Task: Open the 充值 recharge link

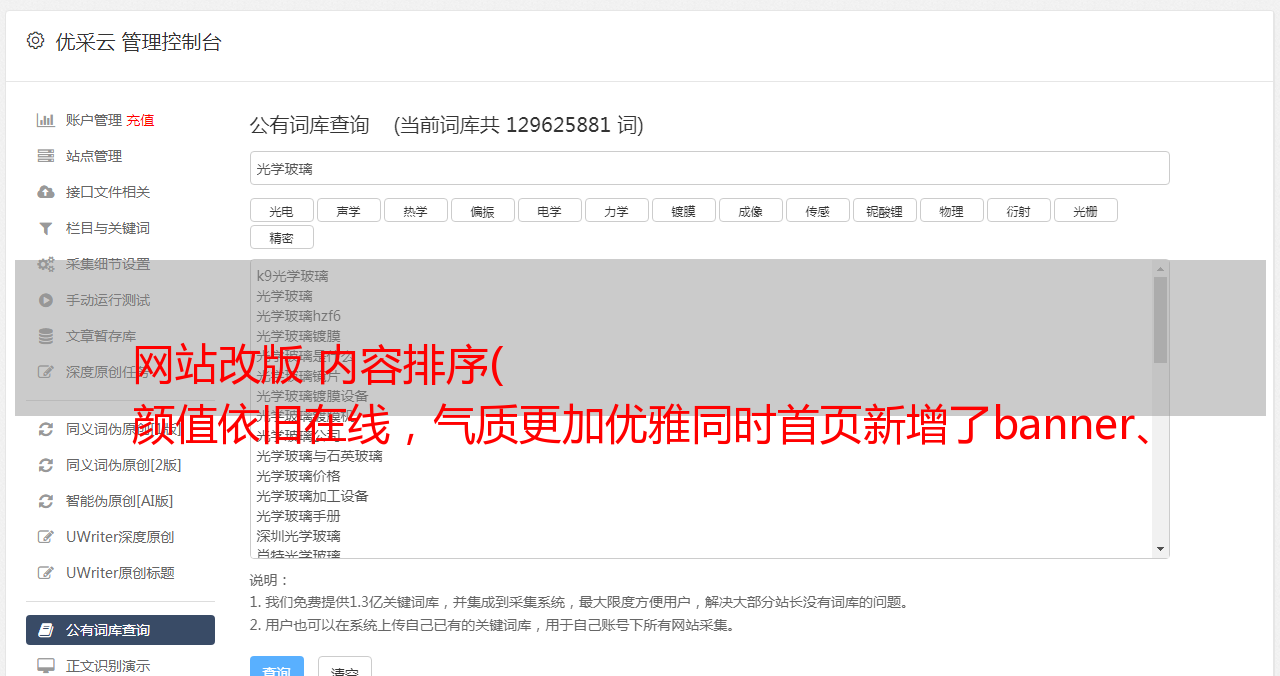Action: 140,120
